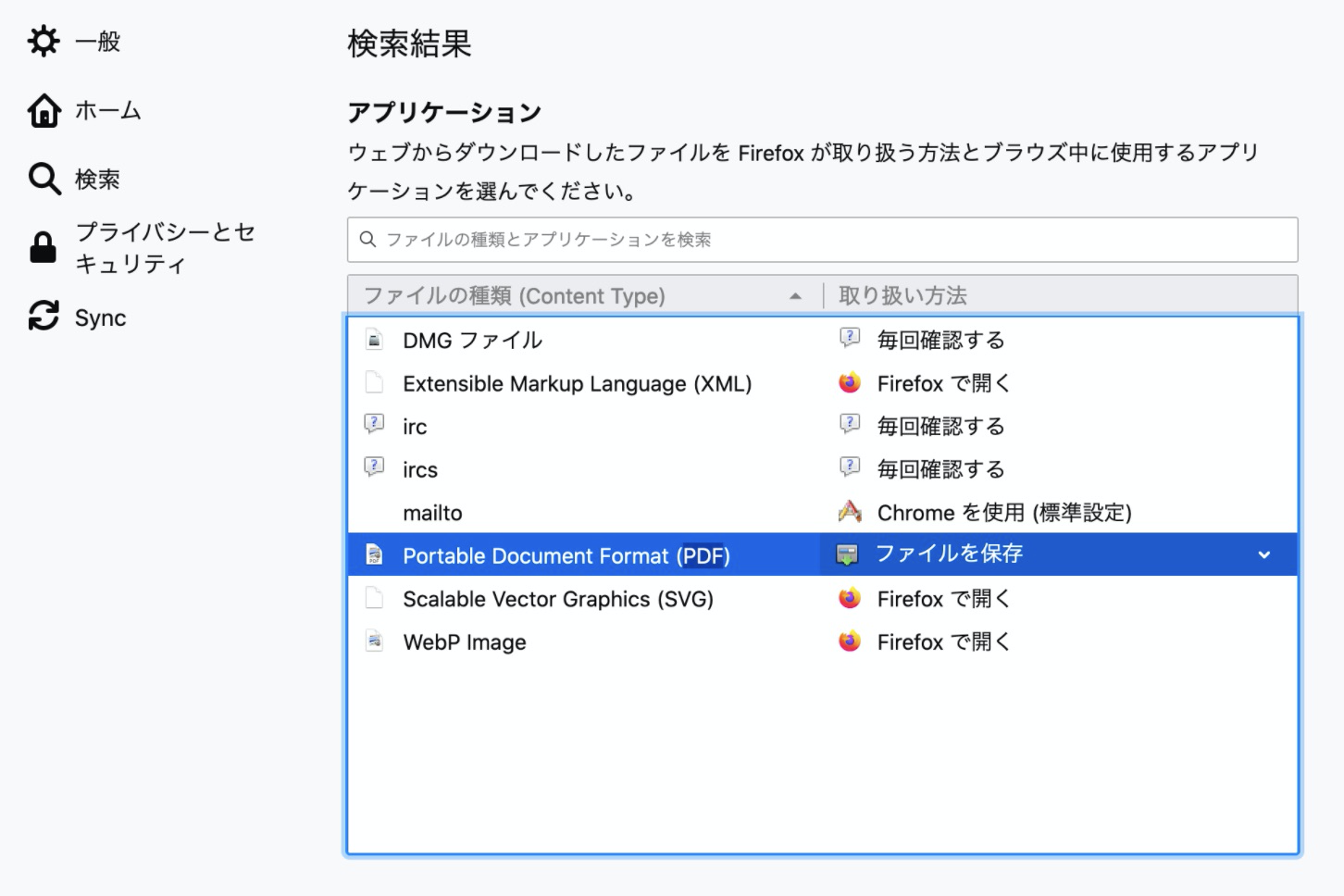Image resolution: width=1344 pixels, height=896 pixels.
Task: Select Extensible Markup Language (XML) row
Action: [x=823, y=383]
